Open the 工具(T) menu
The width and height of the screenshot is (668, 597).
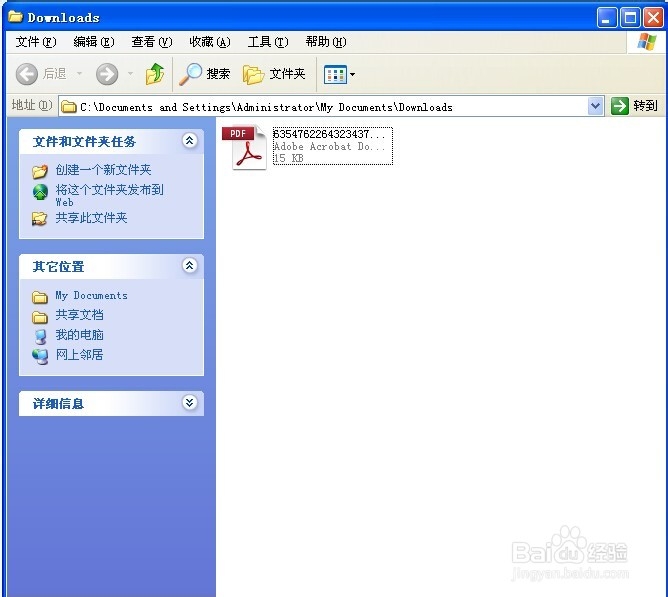click(x=268, y=42)
